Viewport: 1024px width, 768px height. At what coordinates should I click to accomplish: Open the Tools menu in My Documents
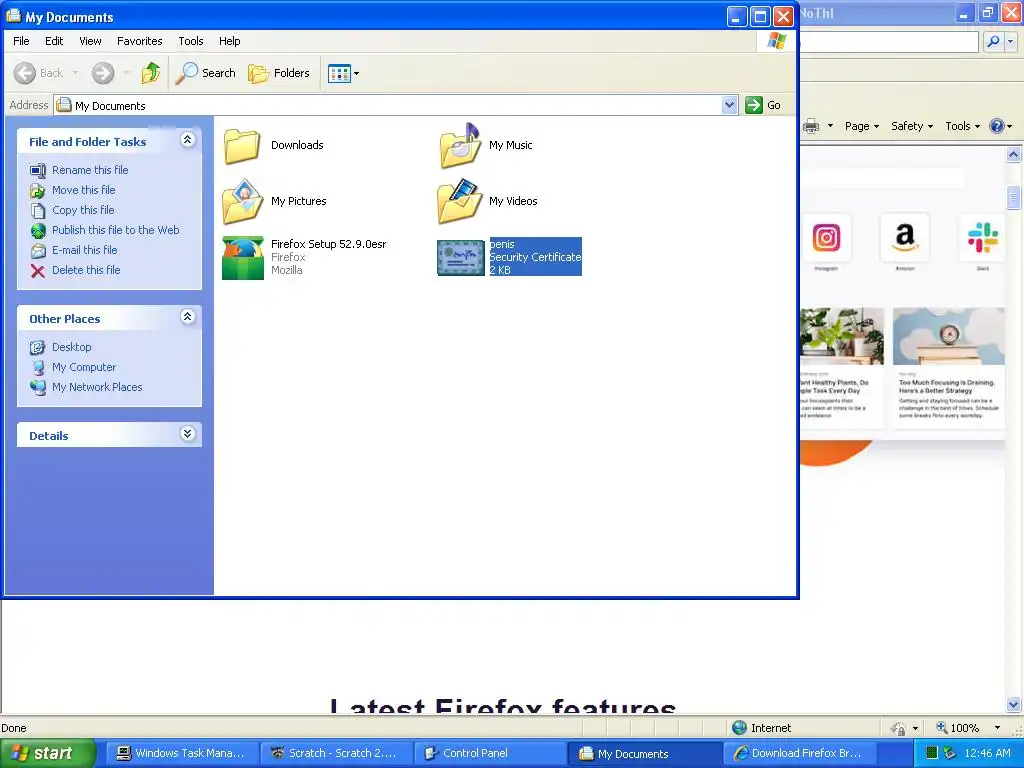191,41
